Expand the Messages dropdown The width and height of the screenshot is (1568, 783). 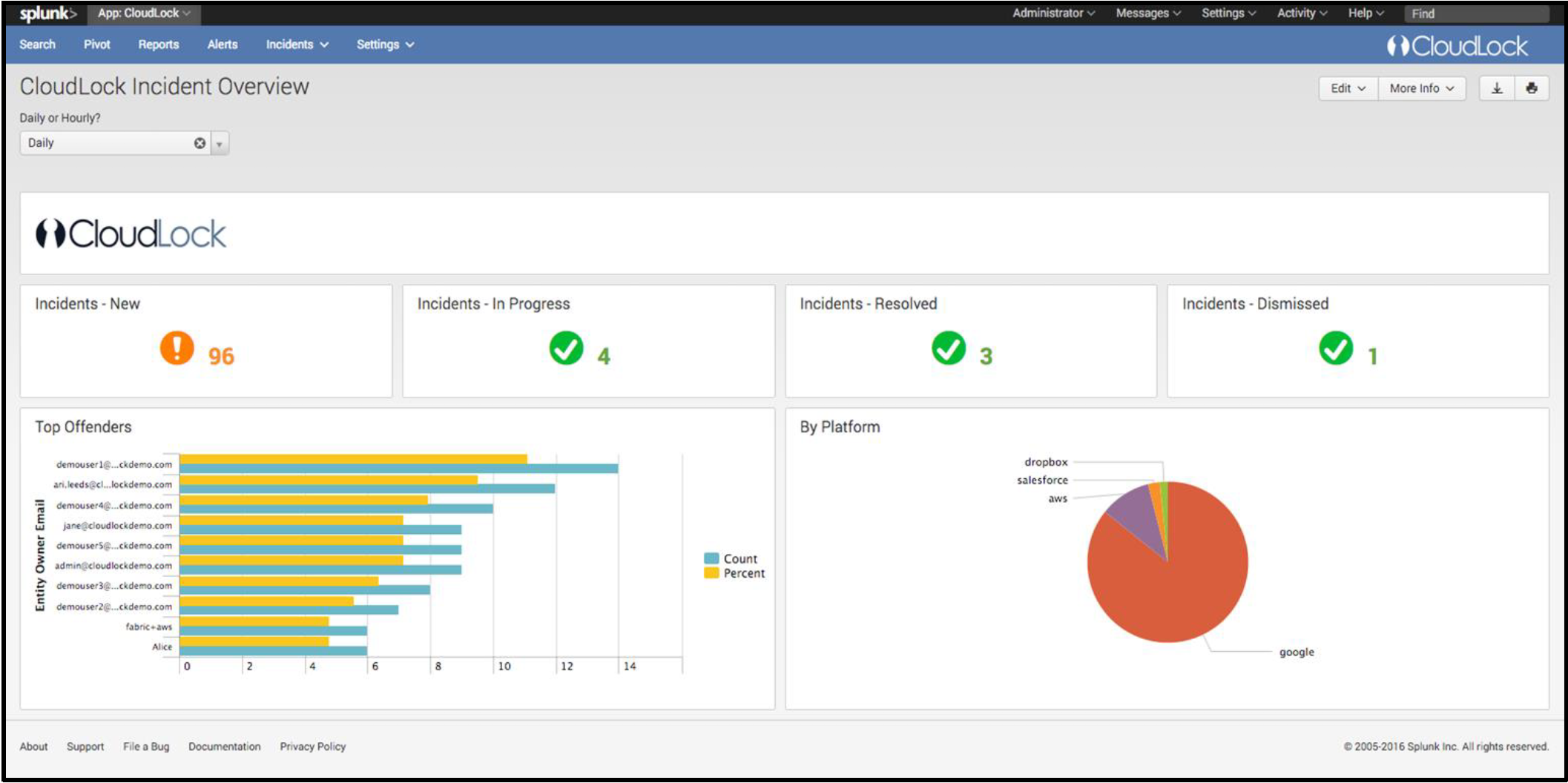pyautogui.click(x=1148, y=13)
